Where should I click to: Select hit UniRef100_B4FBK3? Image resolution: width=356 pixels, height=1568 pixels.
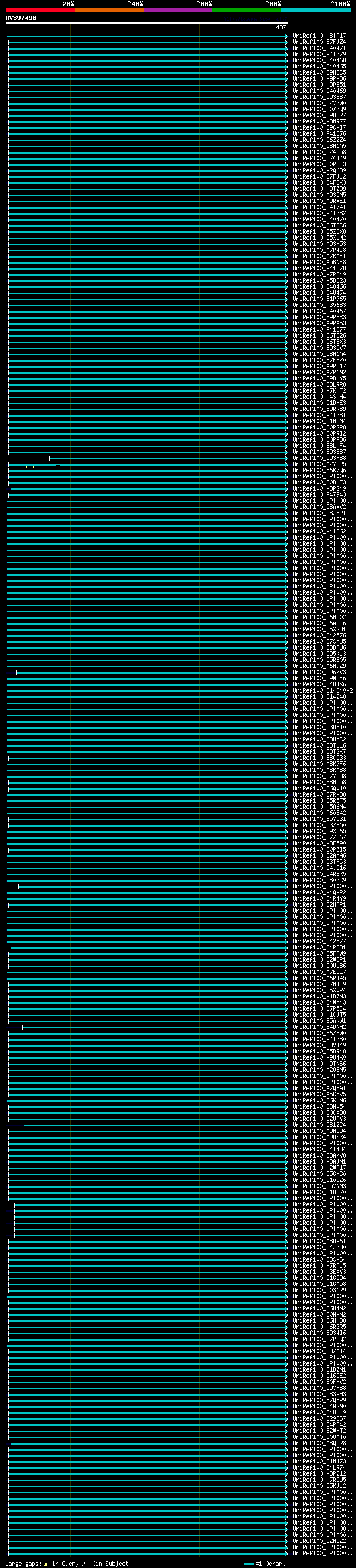319,182
